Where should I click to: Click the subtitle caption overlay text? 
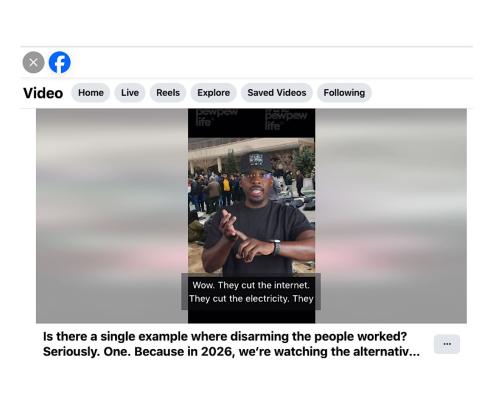point(251,292)
